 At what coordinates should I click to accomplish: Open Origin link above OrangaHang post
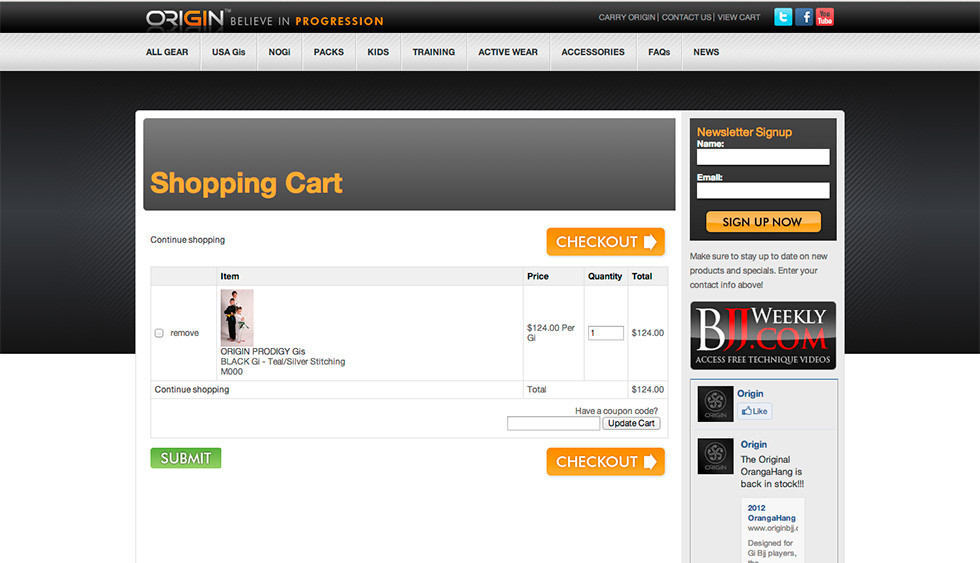(754, 444)
